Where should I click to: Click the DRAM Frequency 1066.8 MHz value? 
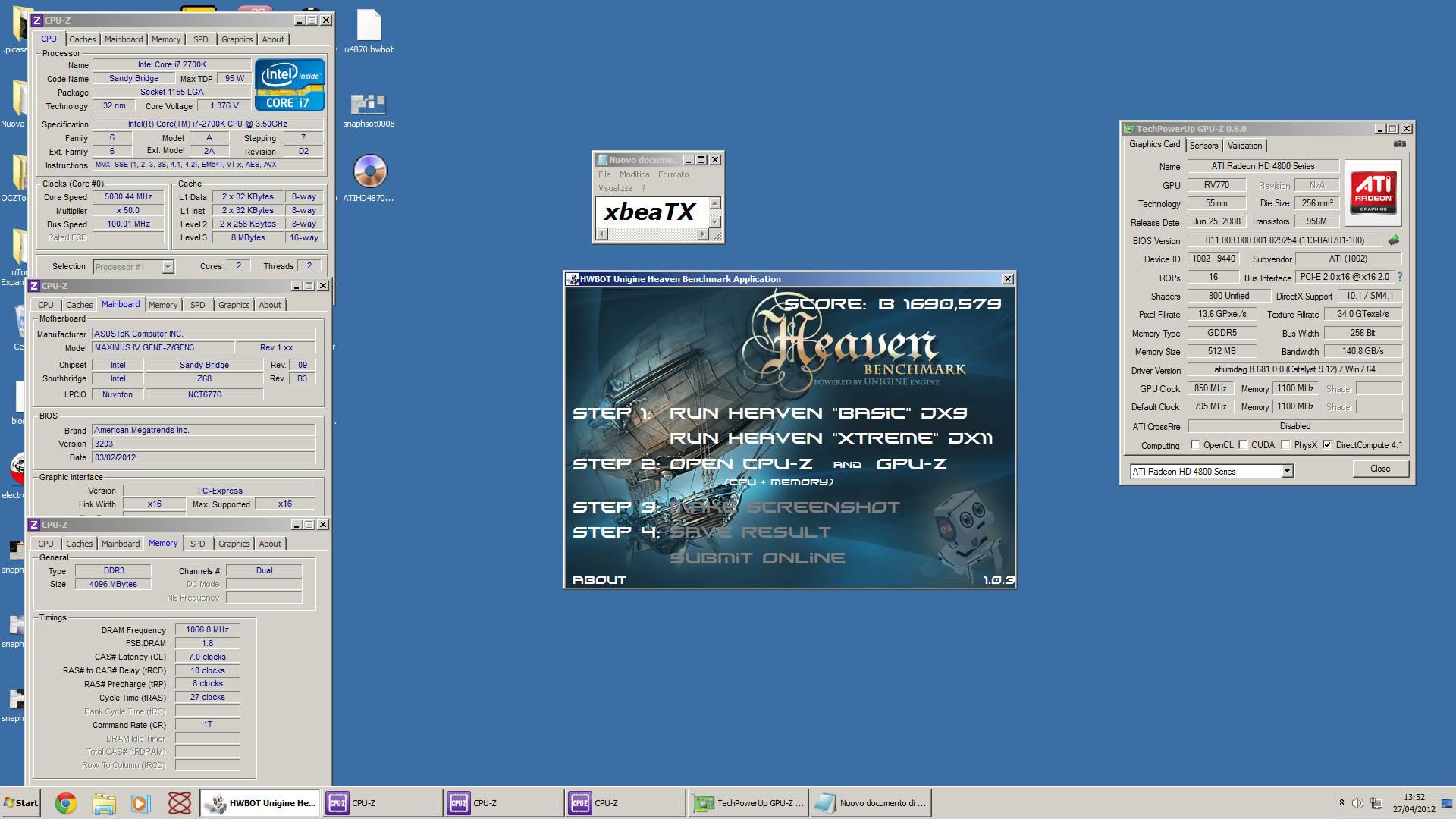pyautogui.click(x=207, y=629)
